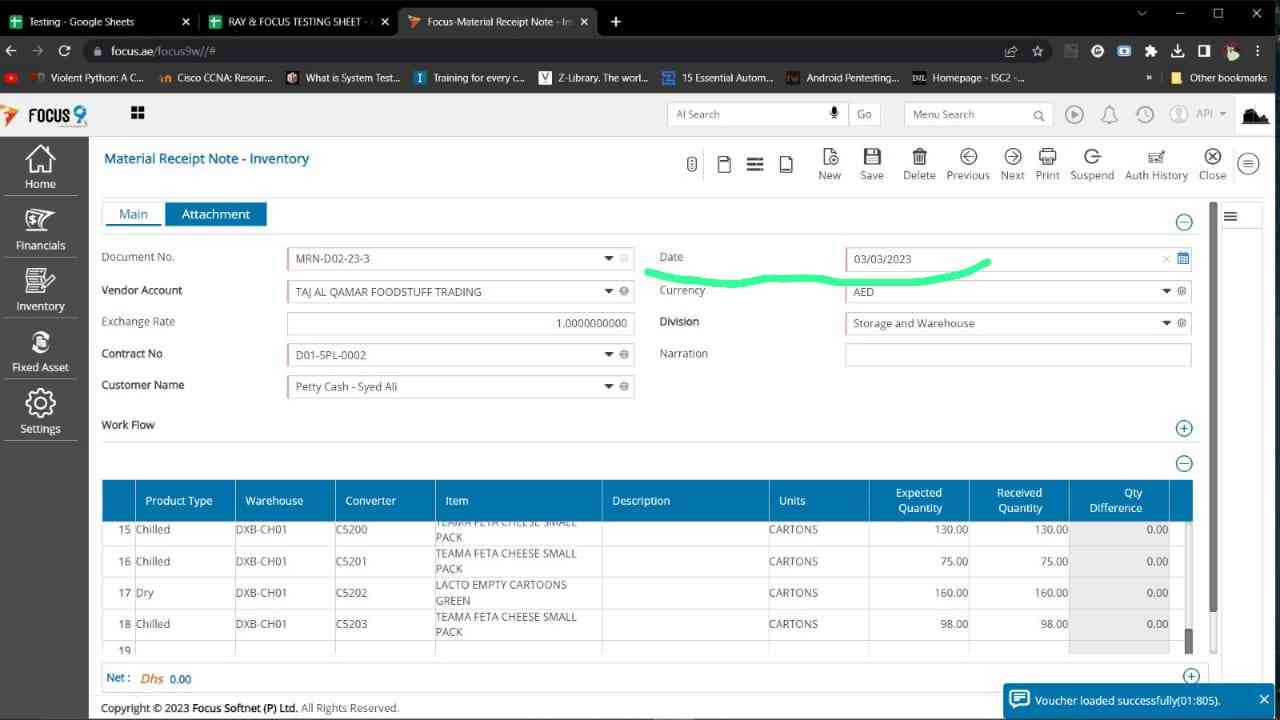The width and height of the screenshot is (1280, 720).
Task: Expand the Work Flow section
Action: pyautogui.click(x=1184, y=428)
